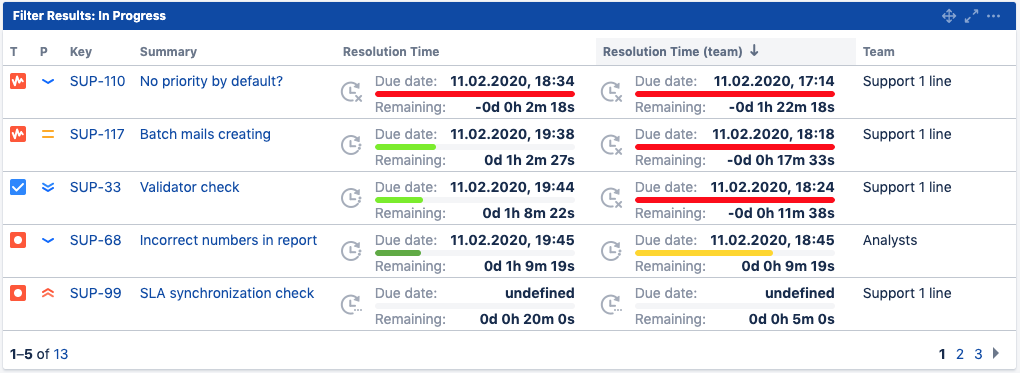The image size is (1020, 373).
Task: Click the task checkmark type icon for SUP-33
Action: 18,187
